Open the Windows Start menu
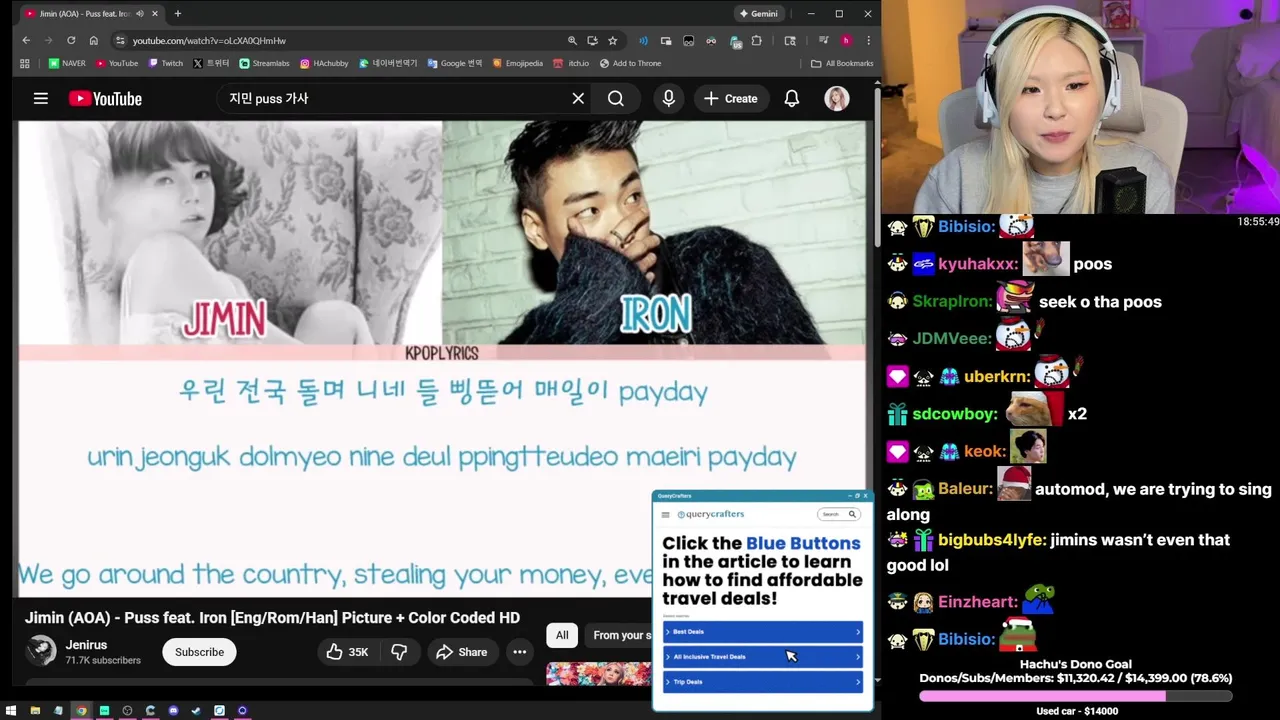 point(12,711)
